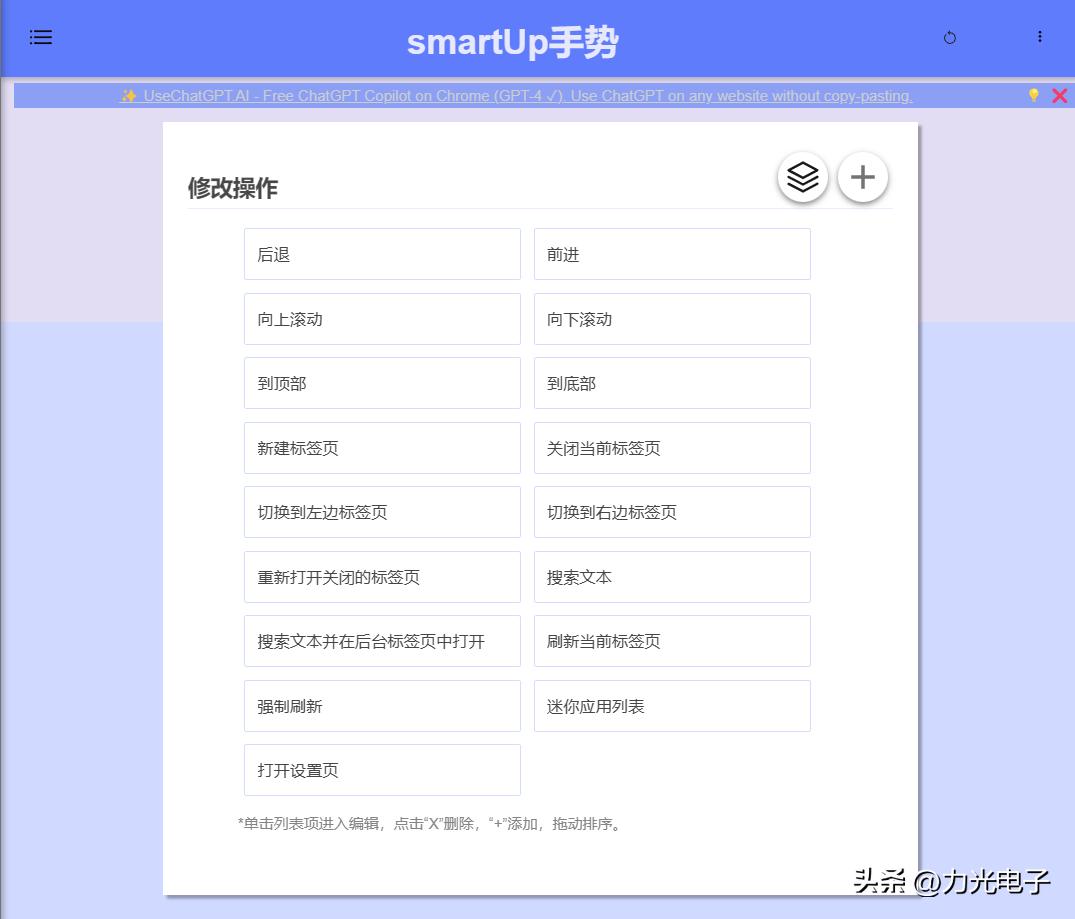Select the 向上滚动 action item
Image resolution: width=1075 pixels, height=919 pixels.
[382, 318]
